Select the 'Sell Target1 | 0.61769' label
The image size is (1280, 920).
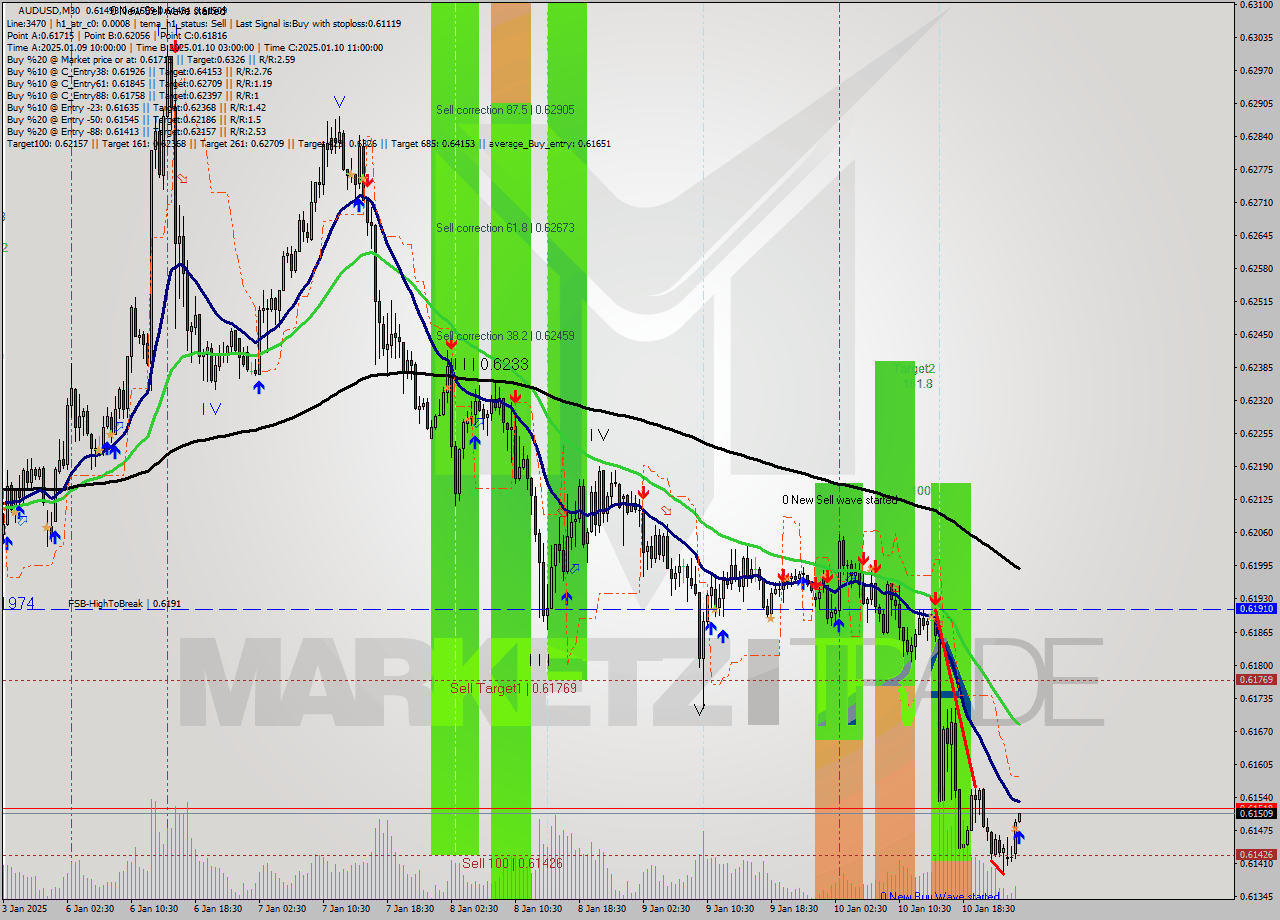click(x=513, y=688)
